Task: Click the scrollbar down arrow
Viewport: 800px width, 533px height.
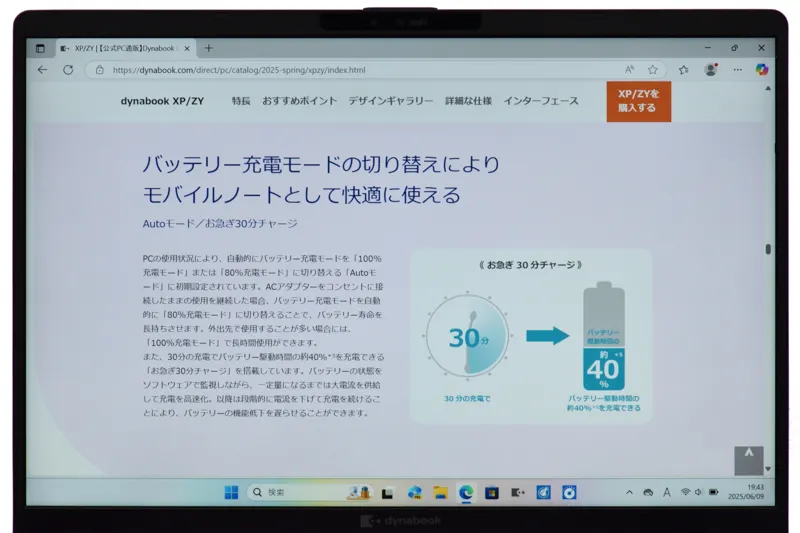Action: coord(768,469)
